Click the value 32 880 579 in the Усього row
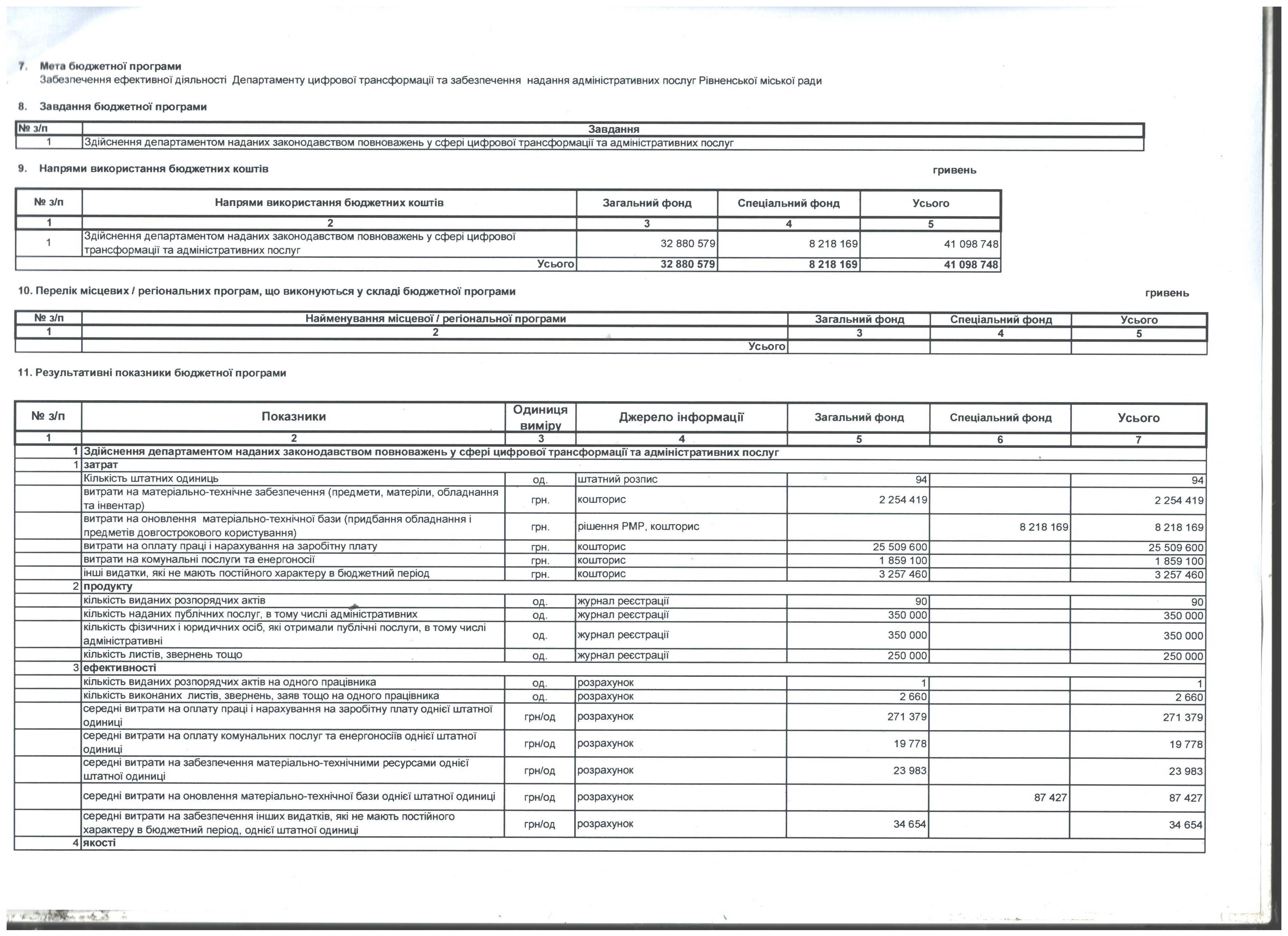This screenshot has height=936, width=1288. tap(688, 265)
